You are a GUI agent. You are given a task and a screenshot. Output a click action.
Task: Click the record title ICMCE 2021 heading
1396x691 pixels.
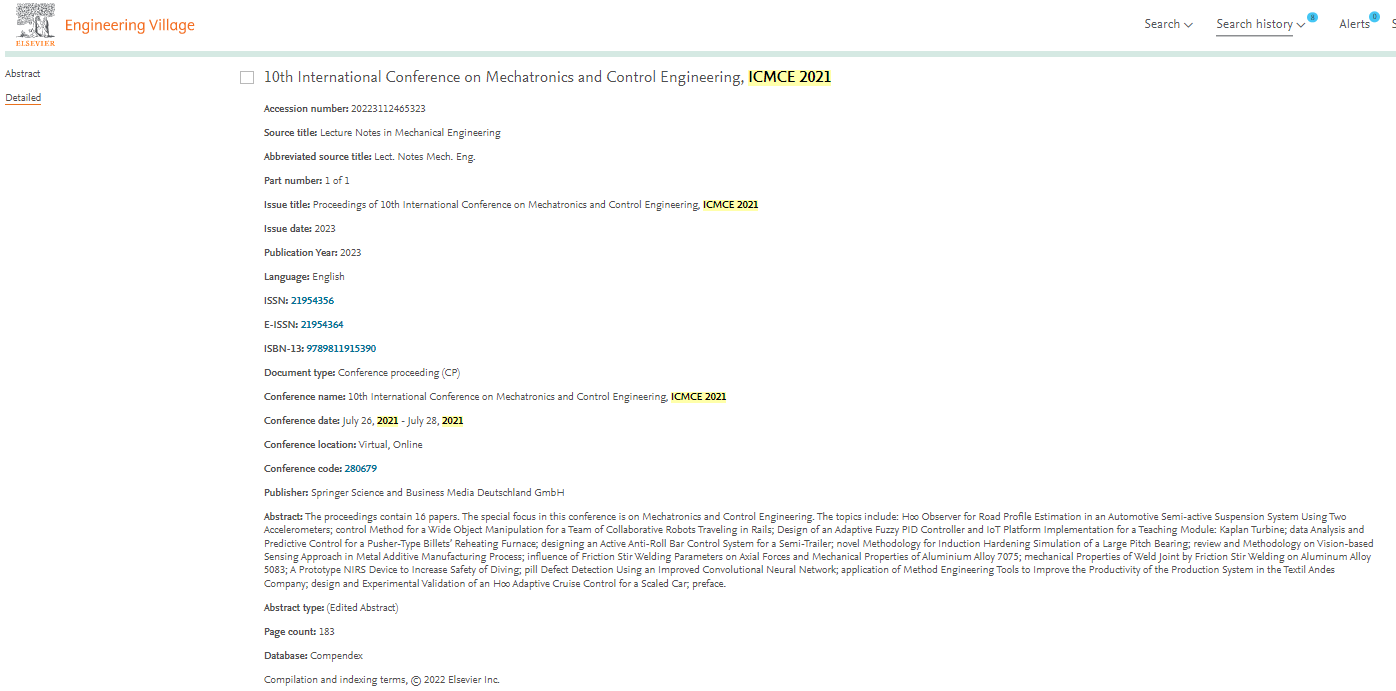point(547,77)
